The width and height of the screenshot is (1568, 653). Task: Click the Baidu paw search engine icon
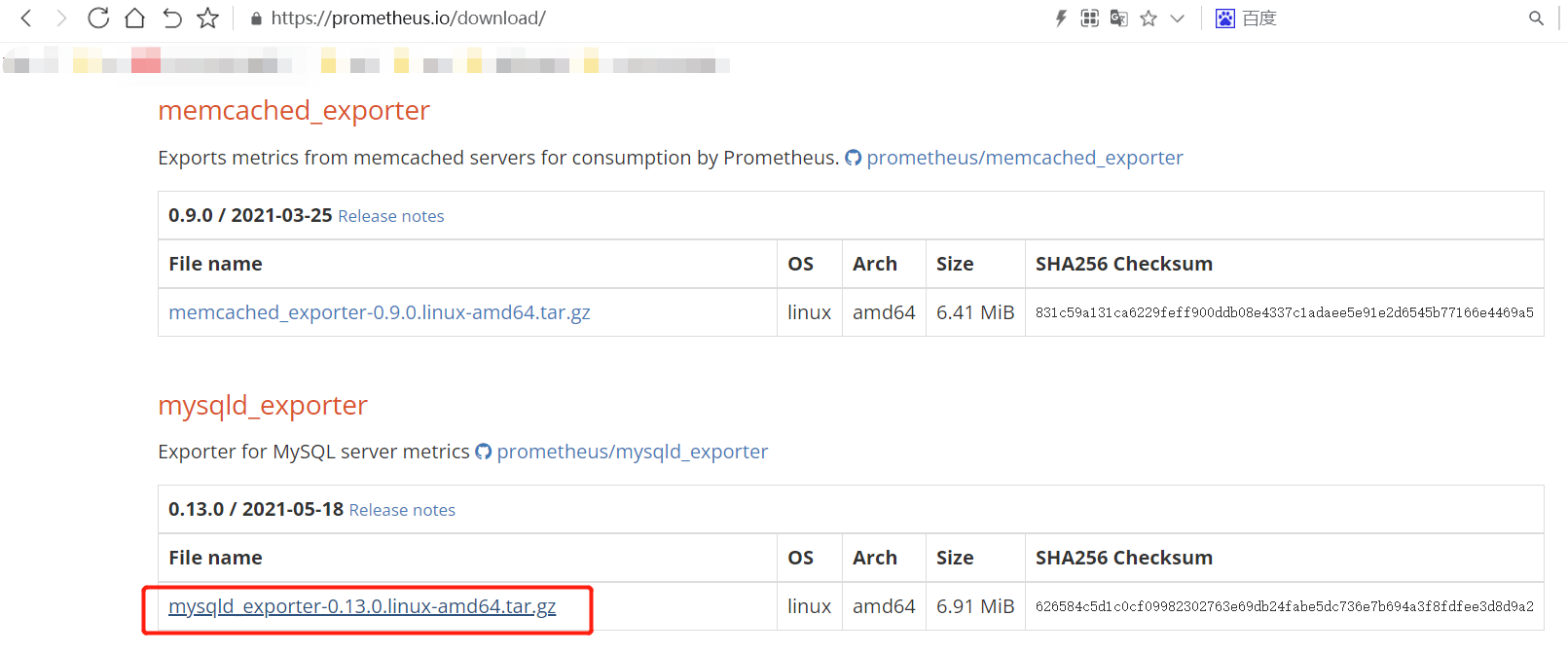[1225, 18]
